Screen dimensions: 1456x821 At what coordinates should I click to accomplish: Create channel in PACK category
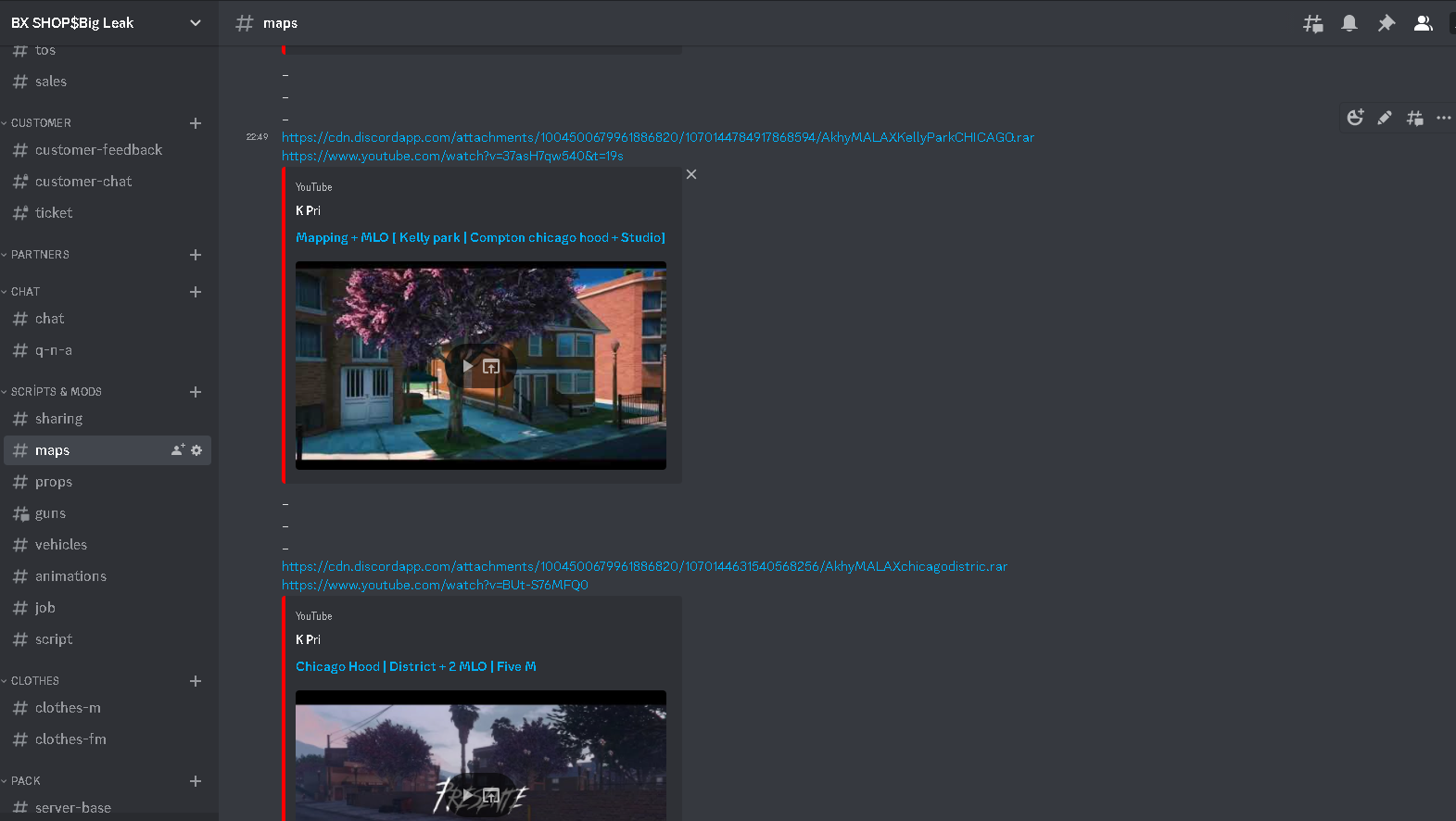[196, 781]
